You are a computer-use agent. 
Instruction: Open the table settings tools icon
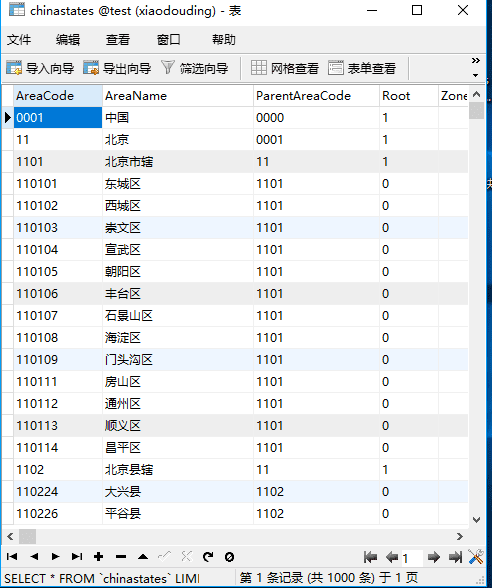pos(476,557)
